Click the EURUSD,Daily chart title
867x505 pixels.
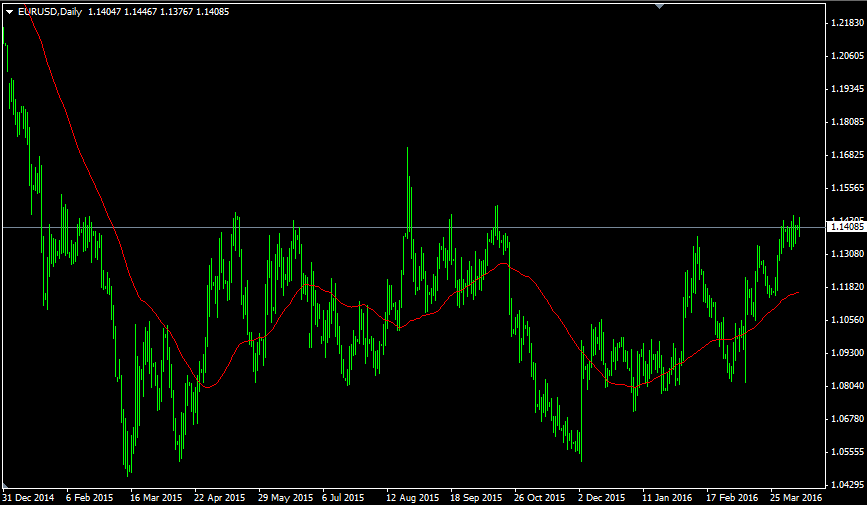pyautogui.click(x=50, y=12)
